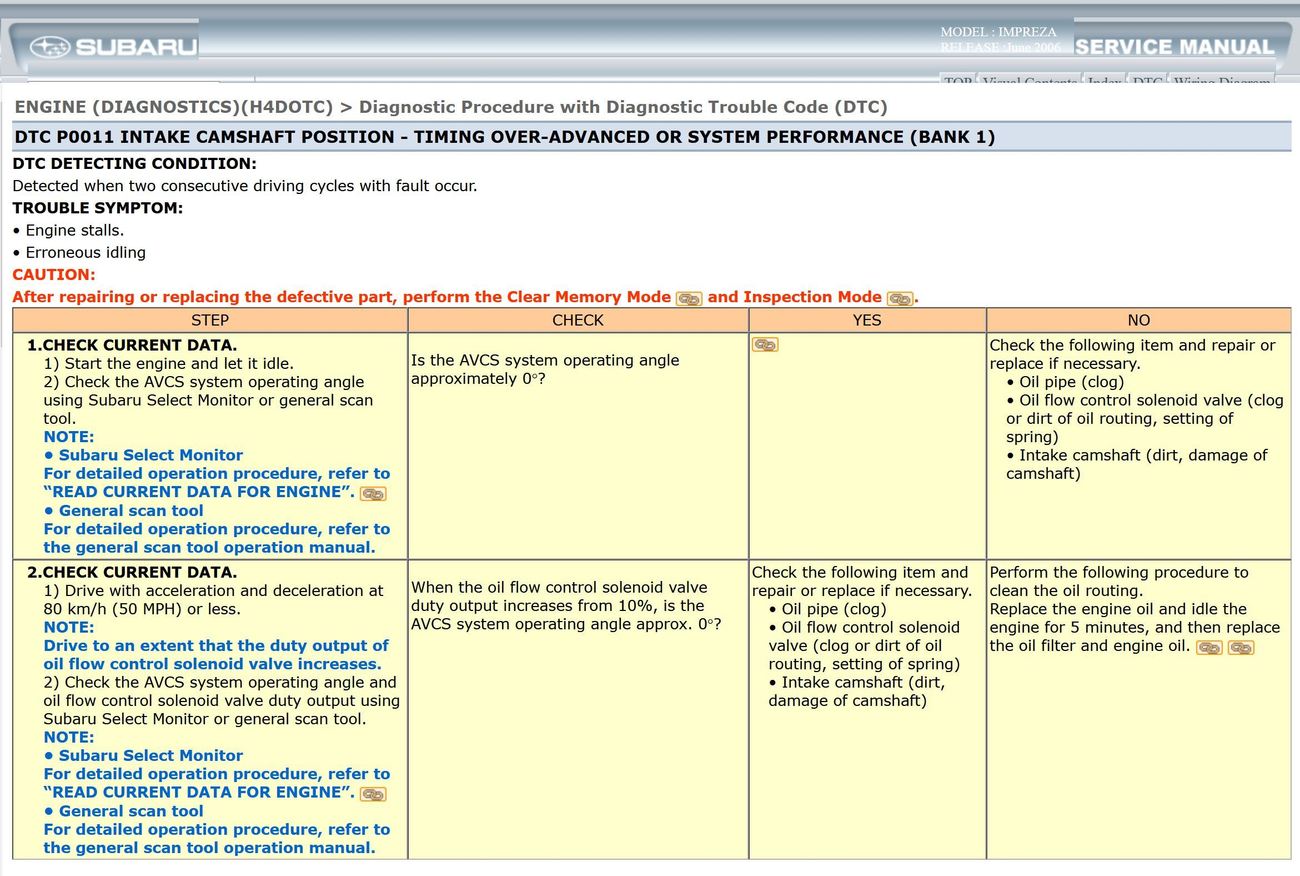Click second link icon after oil filter instruction

pos(1241,647)
